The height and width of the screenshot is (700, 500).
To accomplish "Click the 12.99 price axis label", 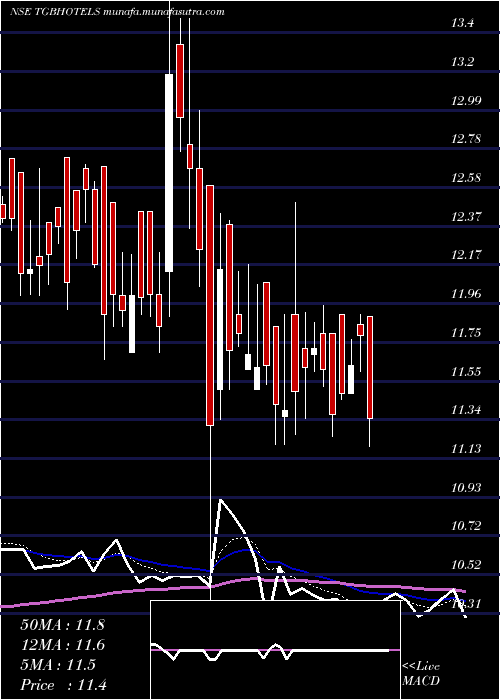I will (x=466, y=101).
